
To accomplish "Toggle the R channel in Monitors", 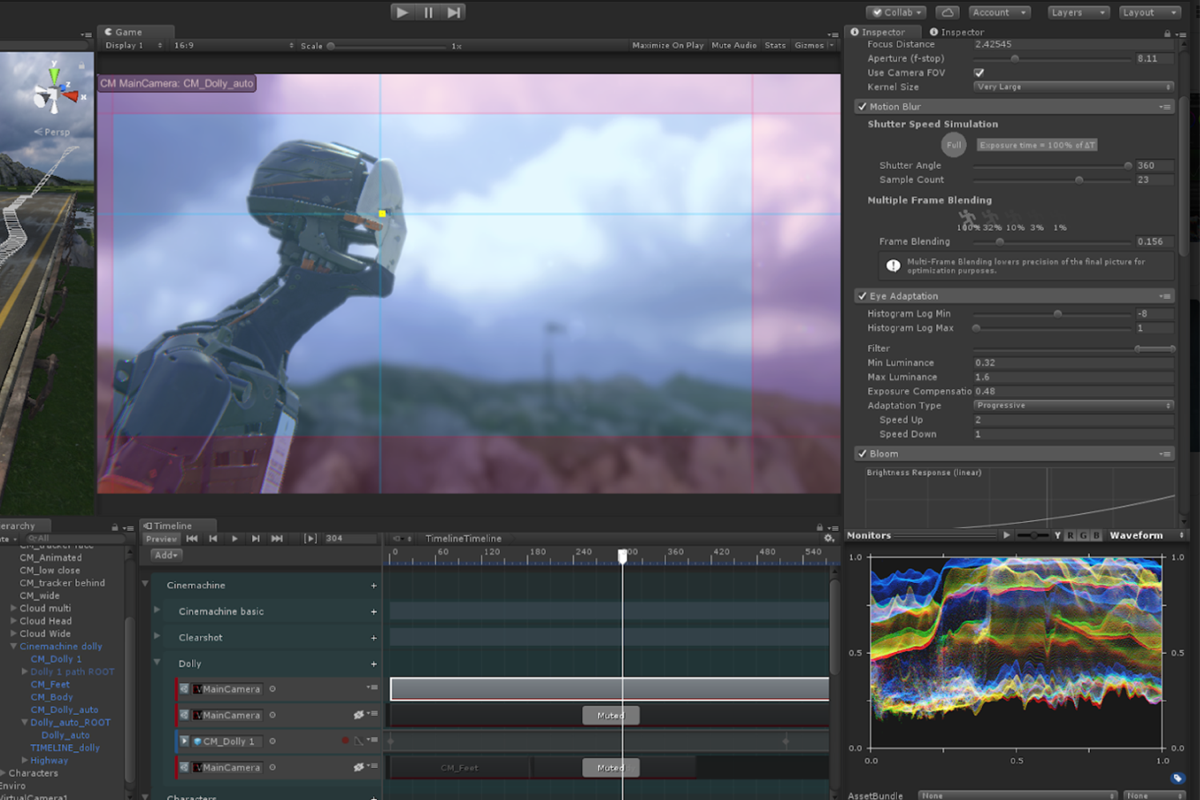I will 1070,536.
